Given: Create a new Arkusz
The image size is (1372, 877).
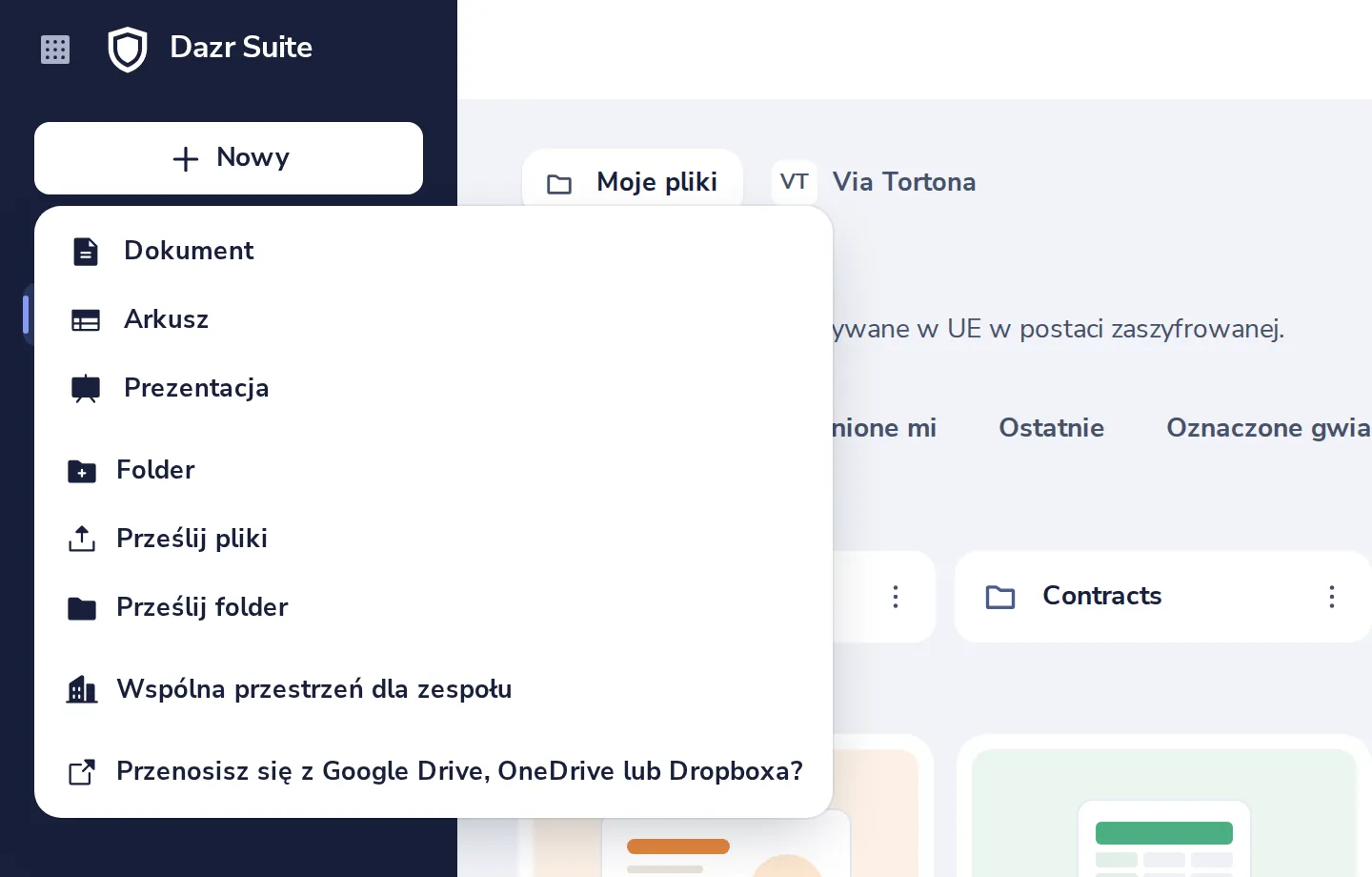Looking at the screenshot, I should pyautogui.click(x=434, y=319).
